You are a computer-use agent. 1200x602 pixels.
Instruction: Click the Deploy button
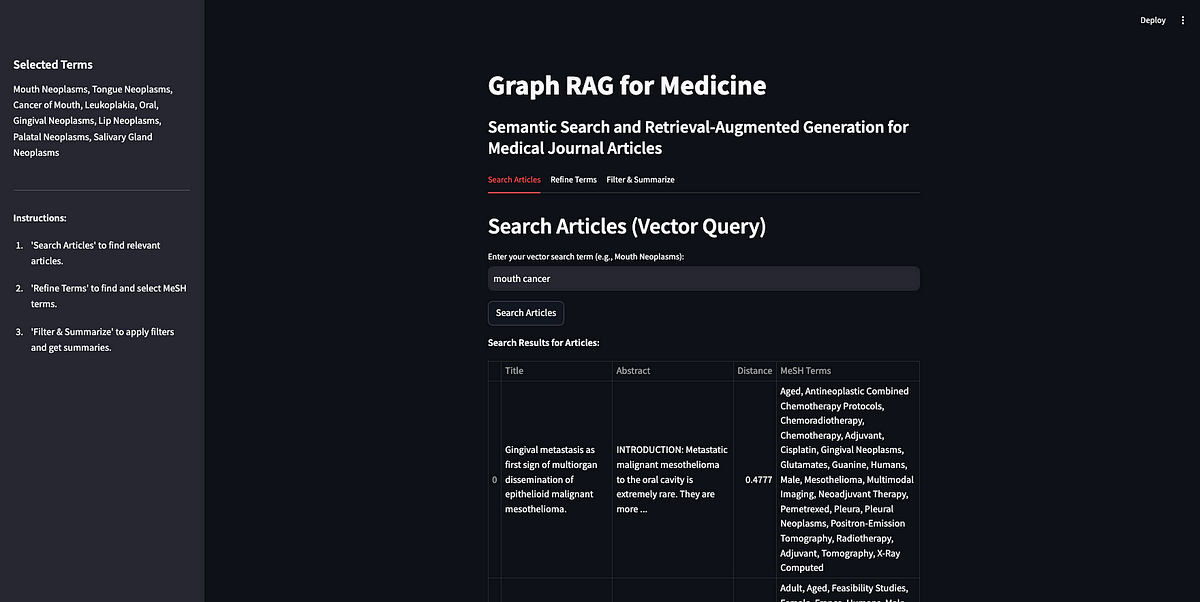1152,20
